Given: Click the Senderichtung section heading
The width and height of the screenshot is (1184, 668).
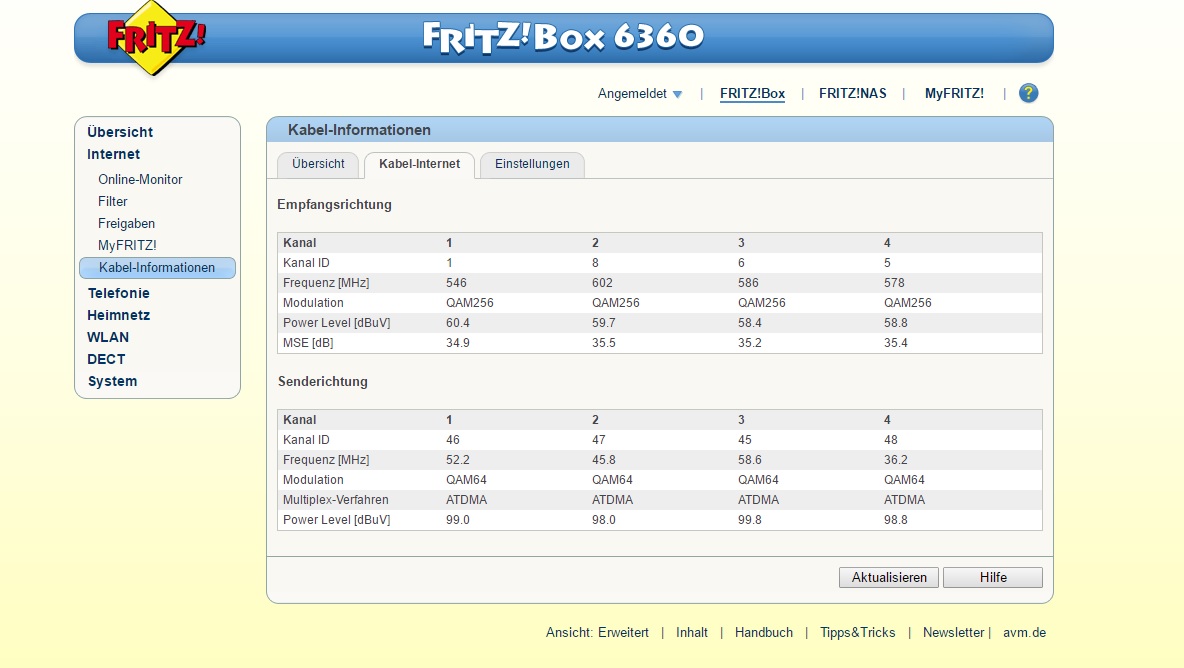Looking at the screenshot, I should 322,381.
